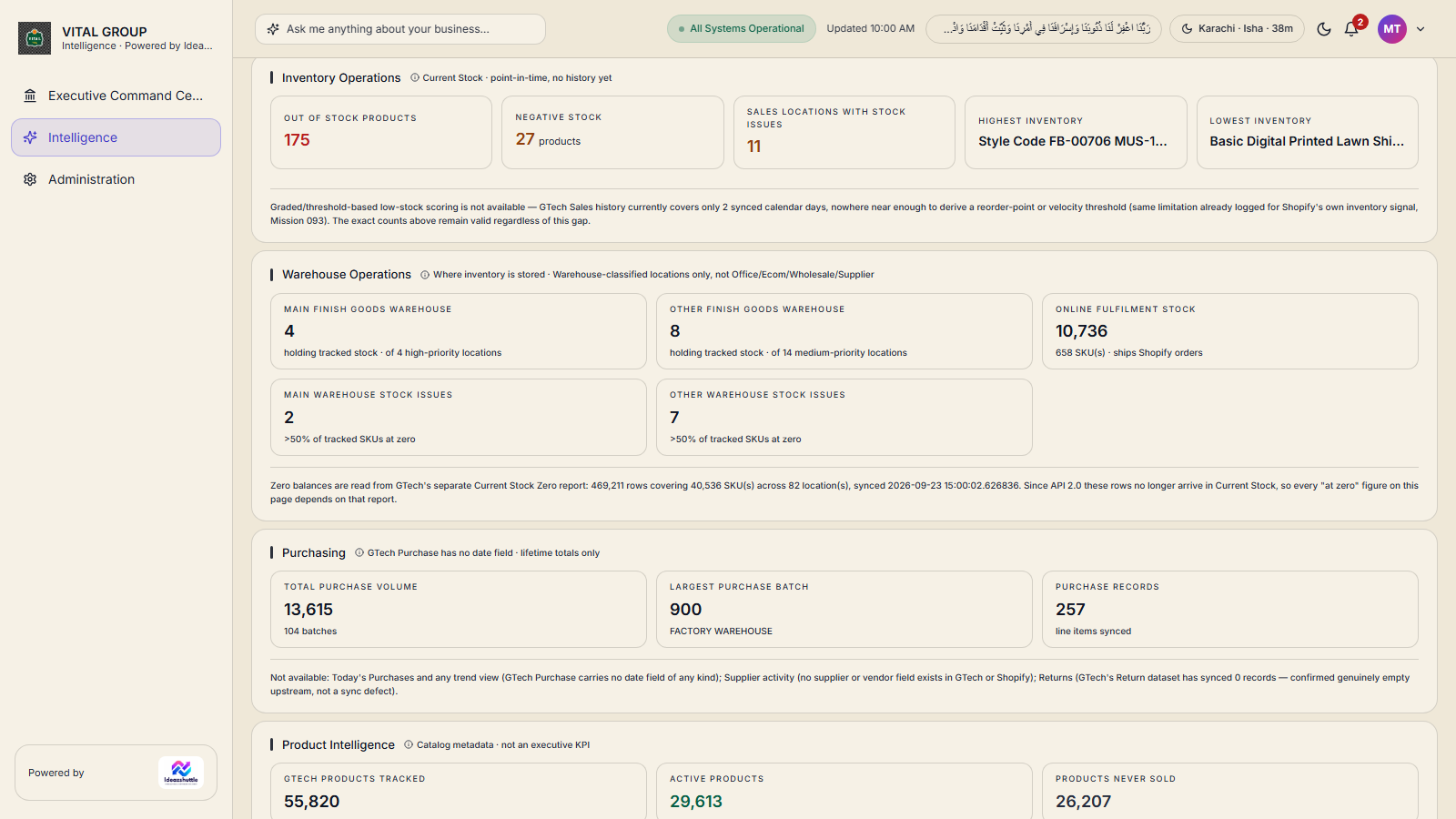
Task: Click info icon next to Purchasing heading
Action: (x=359, y=552)
